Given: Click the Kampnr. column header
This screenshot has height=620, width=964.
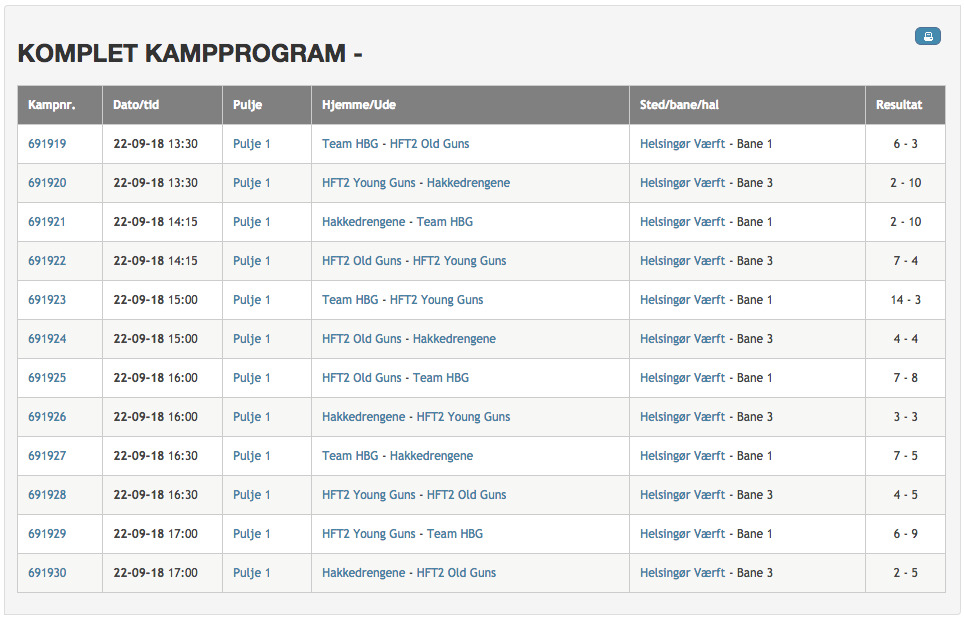Looking at the screenshot, I should coord(52,105).
